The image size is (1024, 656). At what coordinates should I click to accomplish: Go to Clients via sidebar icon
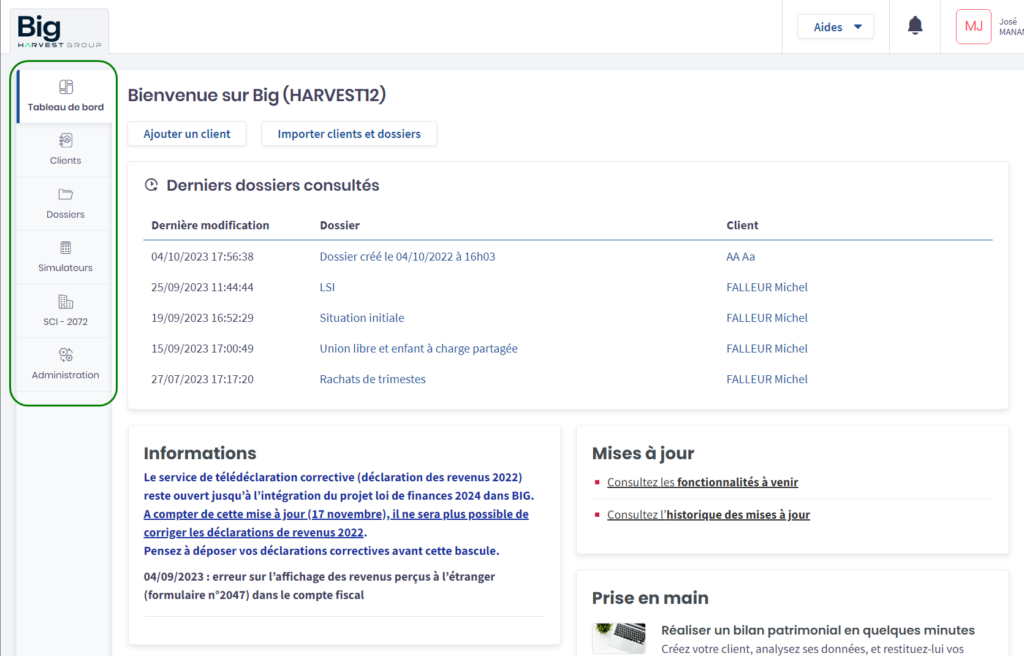pos(66,141)
